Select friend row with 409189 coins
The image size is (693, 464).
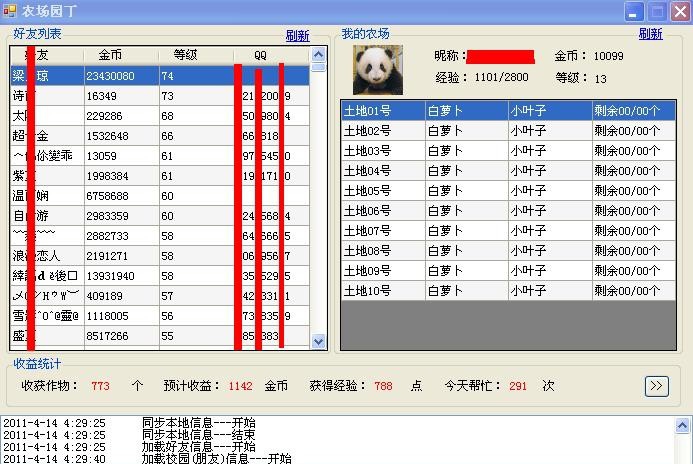pos(160,296)
